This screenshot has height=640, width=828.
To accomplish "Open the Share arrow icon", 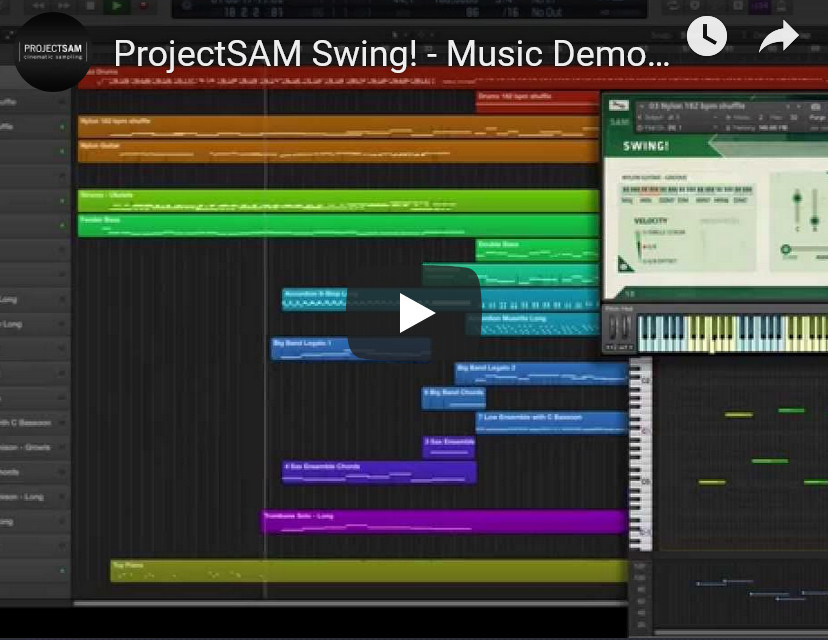I will (778, 36).
